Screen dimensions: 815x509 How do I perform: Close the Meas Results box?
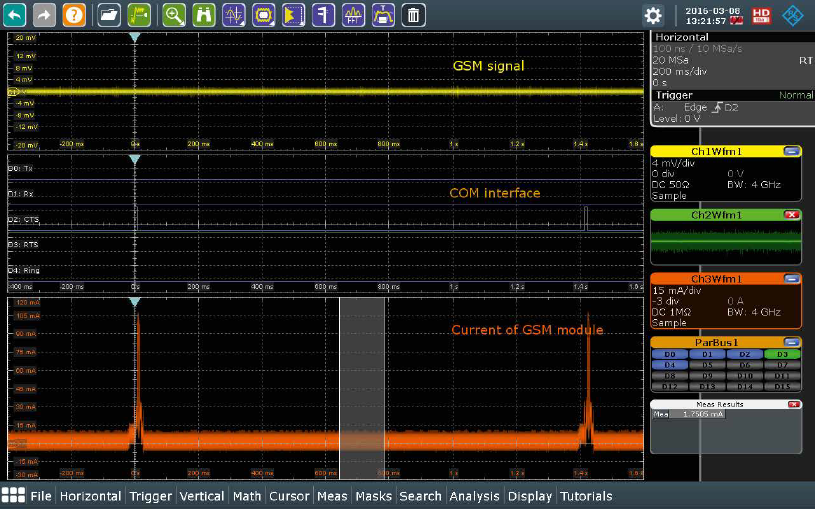click(793, 404)
